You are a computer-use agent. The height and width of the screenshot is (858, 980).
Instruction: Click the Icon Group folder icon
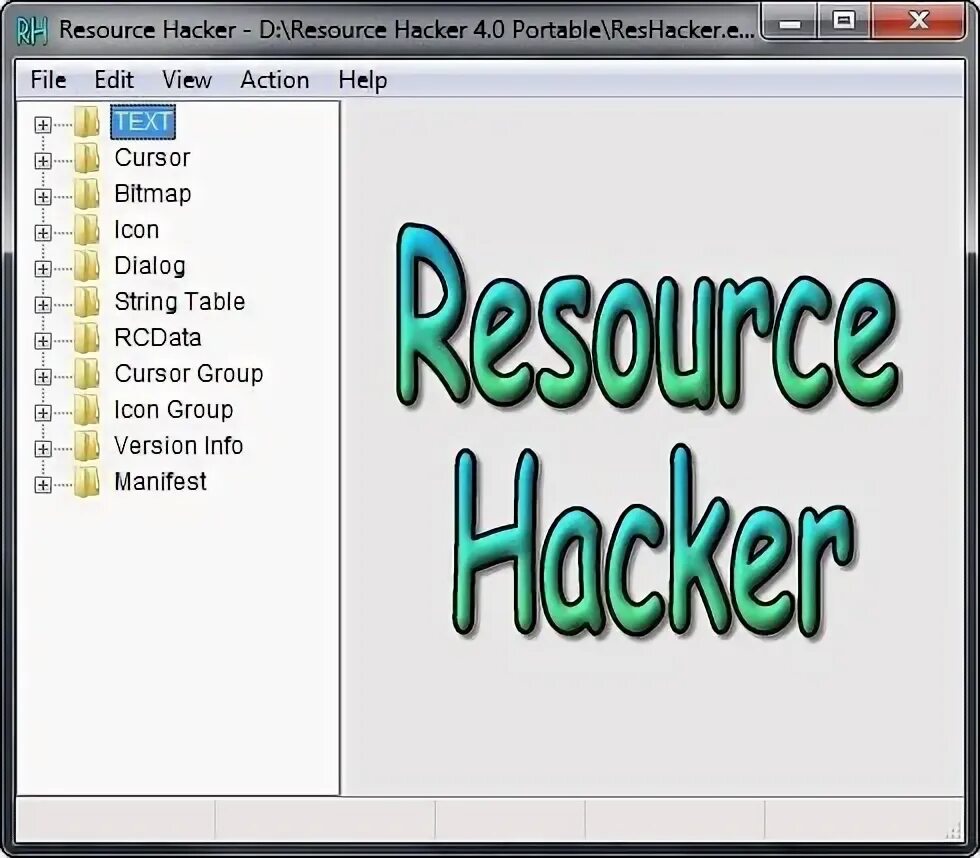[86, 410]
